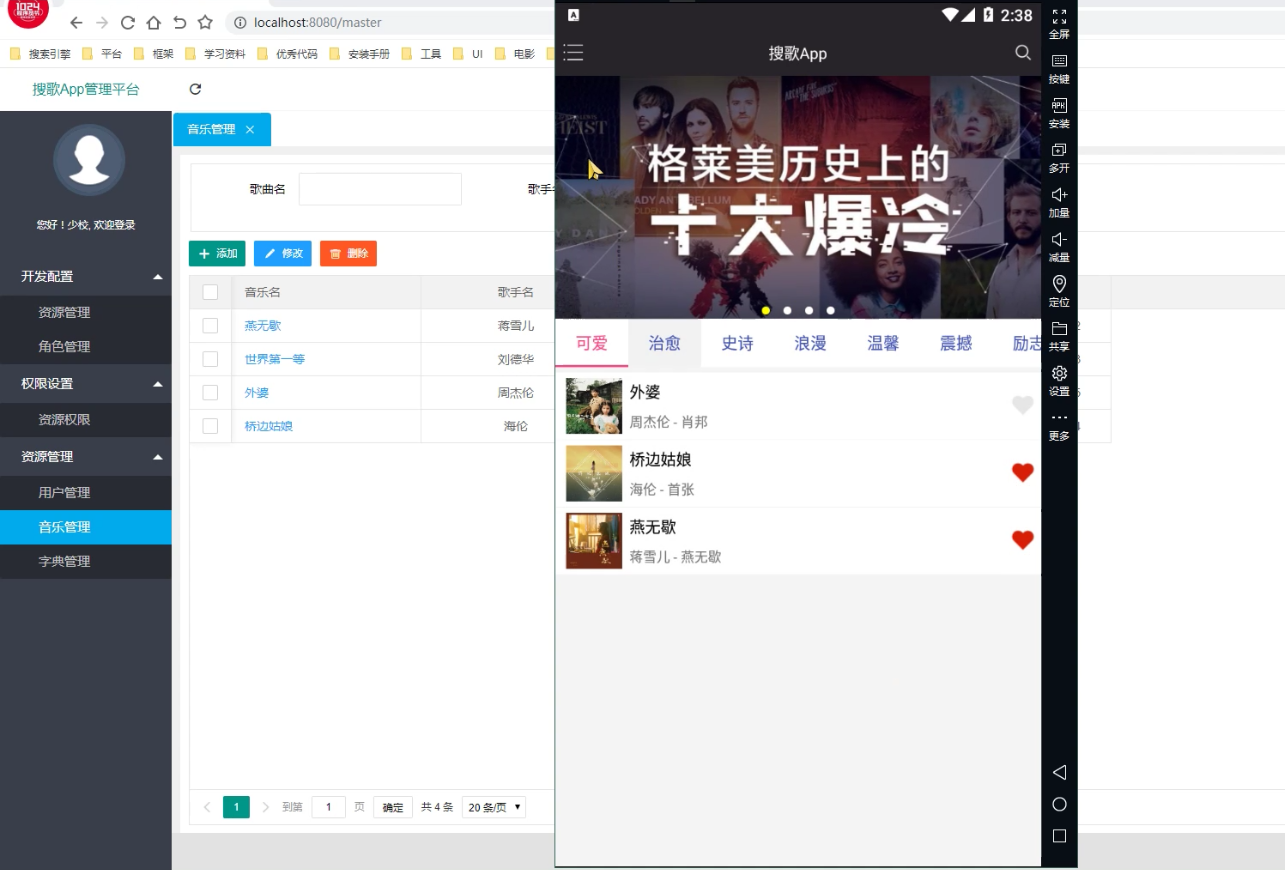The image size is (1285, 870).
Task: Open the hamburger menu in 搜歌App
Action: pyautogui.click(x=573, y=53)
